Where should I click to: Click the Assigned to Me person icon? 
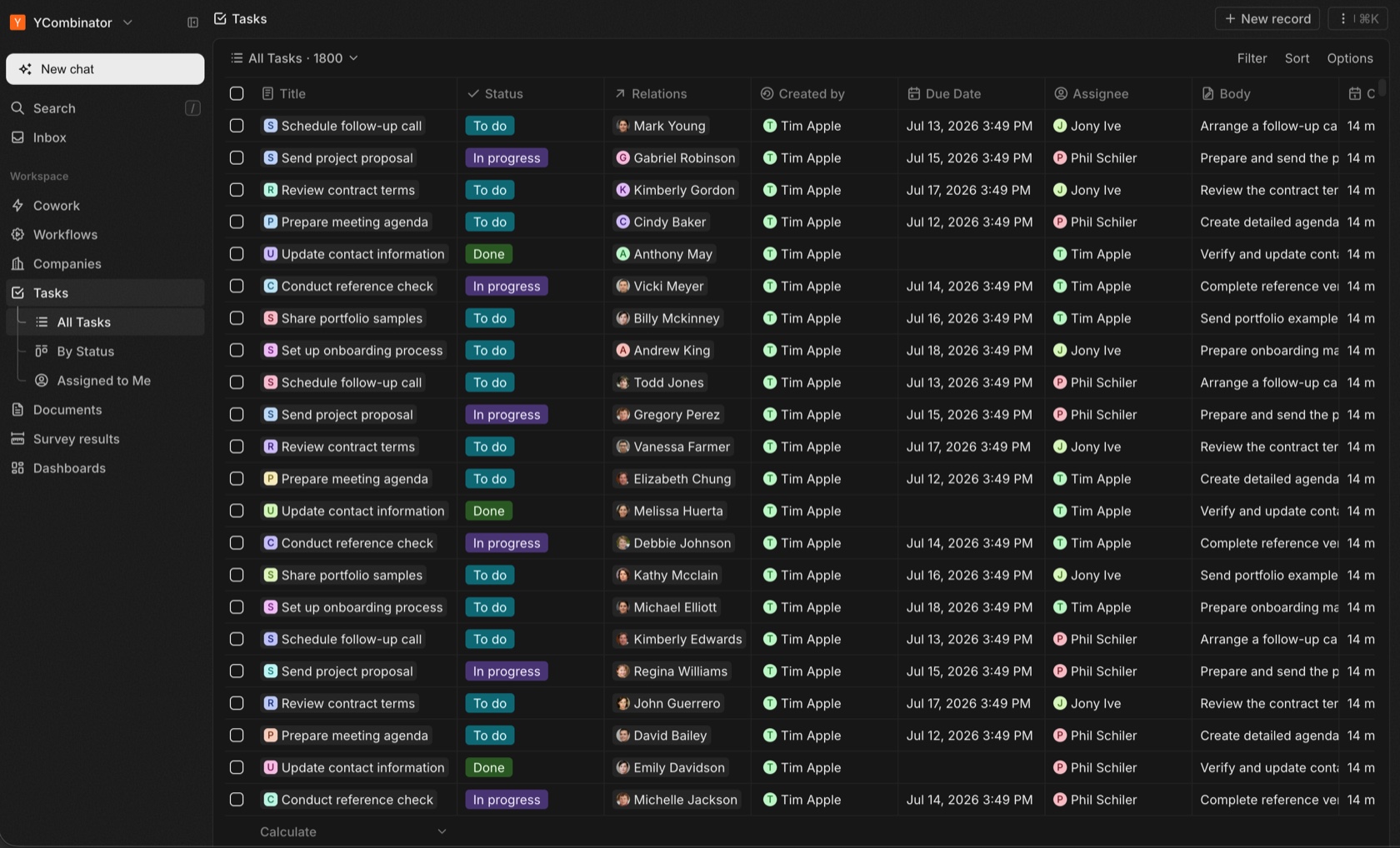tap(42, 381)
